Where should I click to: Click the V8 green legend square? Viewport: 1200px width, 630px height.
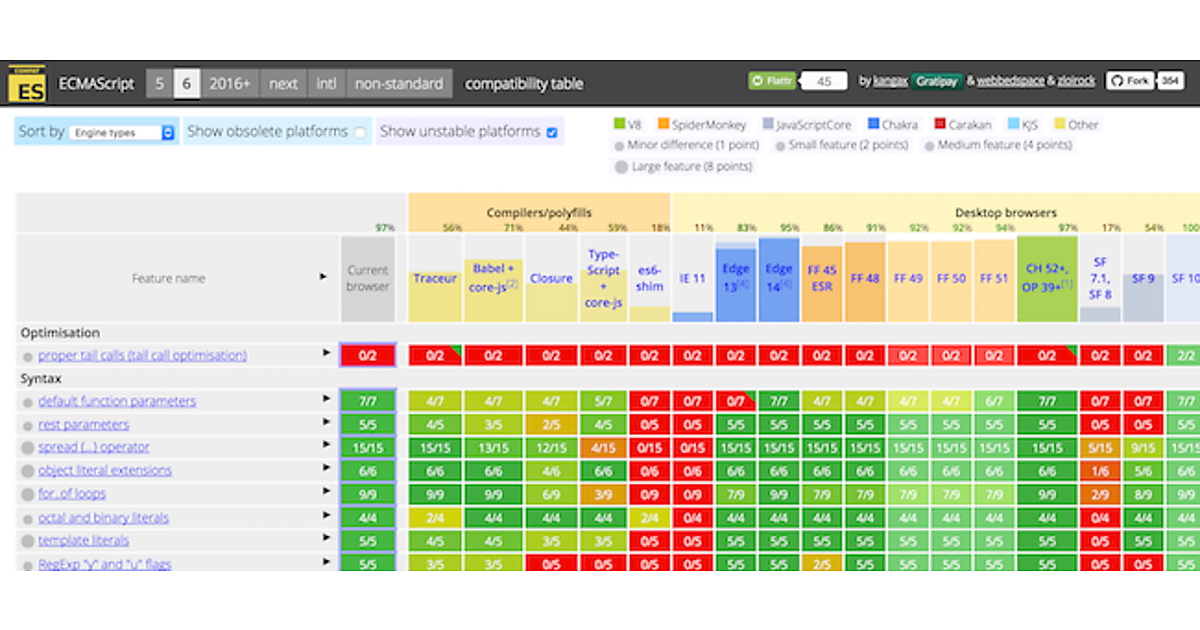pos(618,125)
